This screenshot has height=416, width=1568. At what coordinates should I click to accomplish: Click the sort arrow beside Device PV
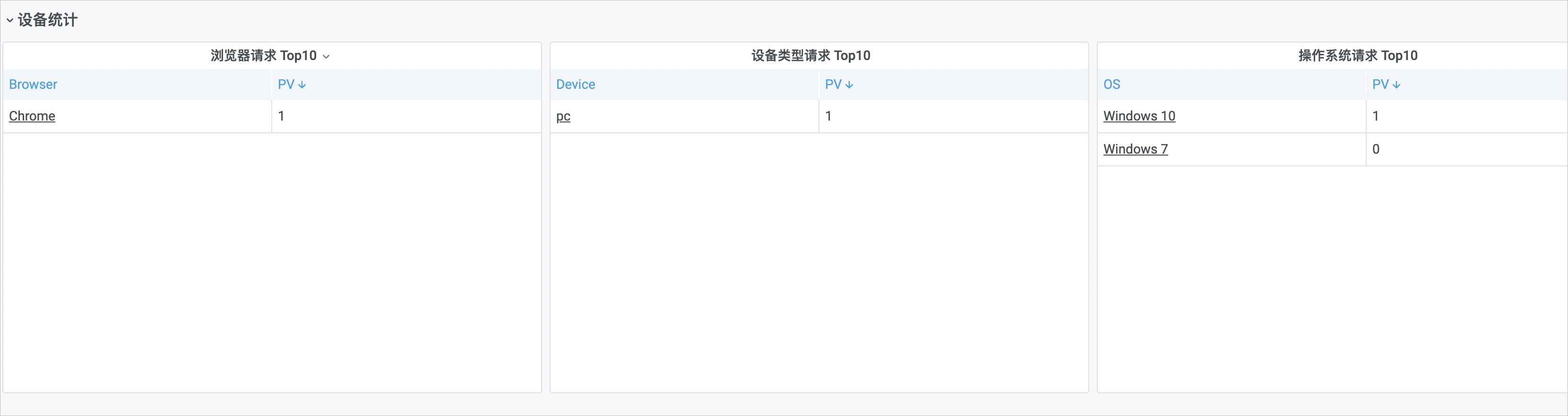[x=849, y=85]
